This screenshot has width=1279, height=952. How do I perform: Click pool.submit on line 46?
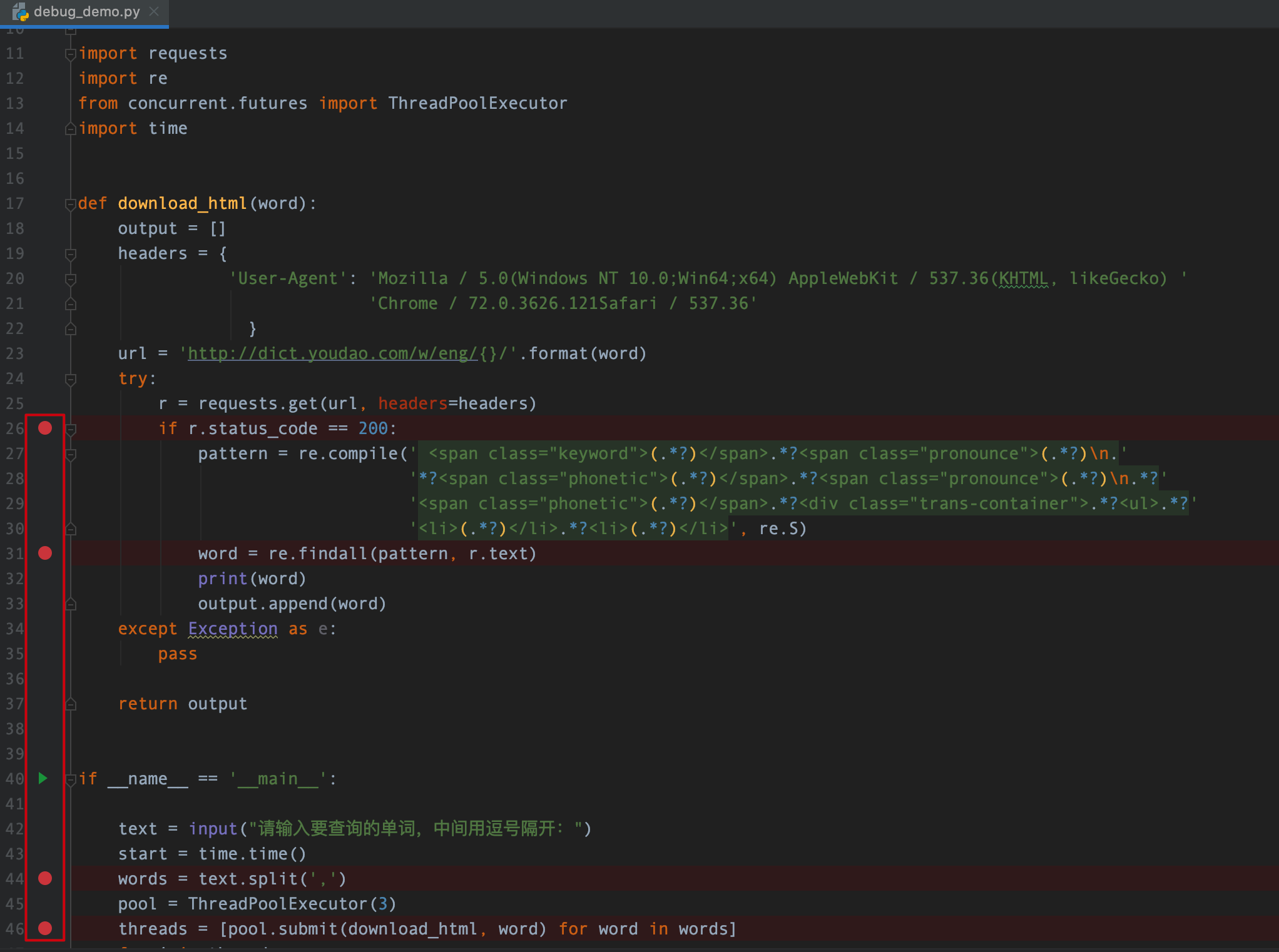point(282,929)
